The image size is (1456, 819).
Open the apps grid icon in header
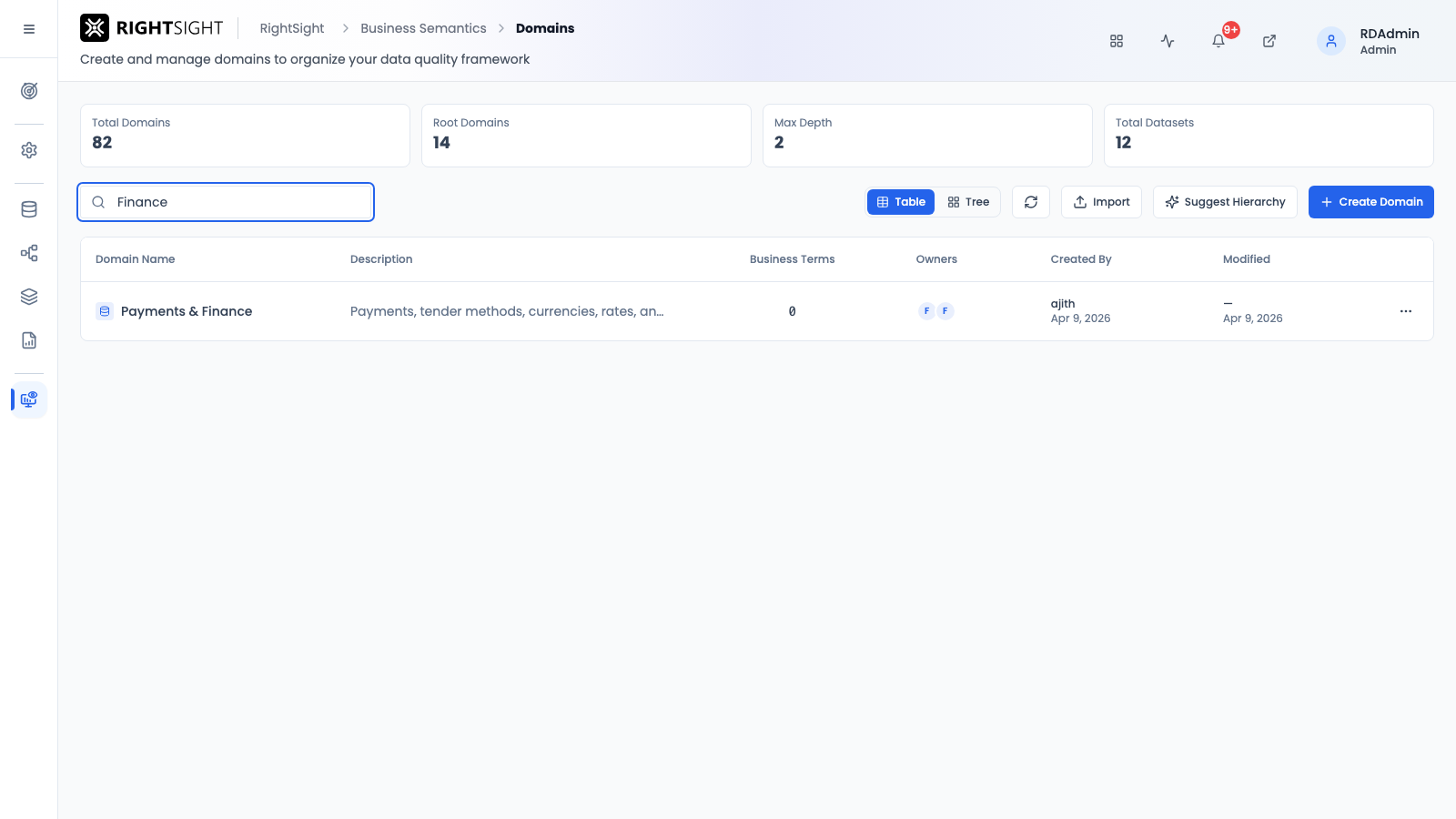point(1117,41)
